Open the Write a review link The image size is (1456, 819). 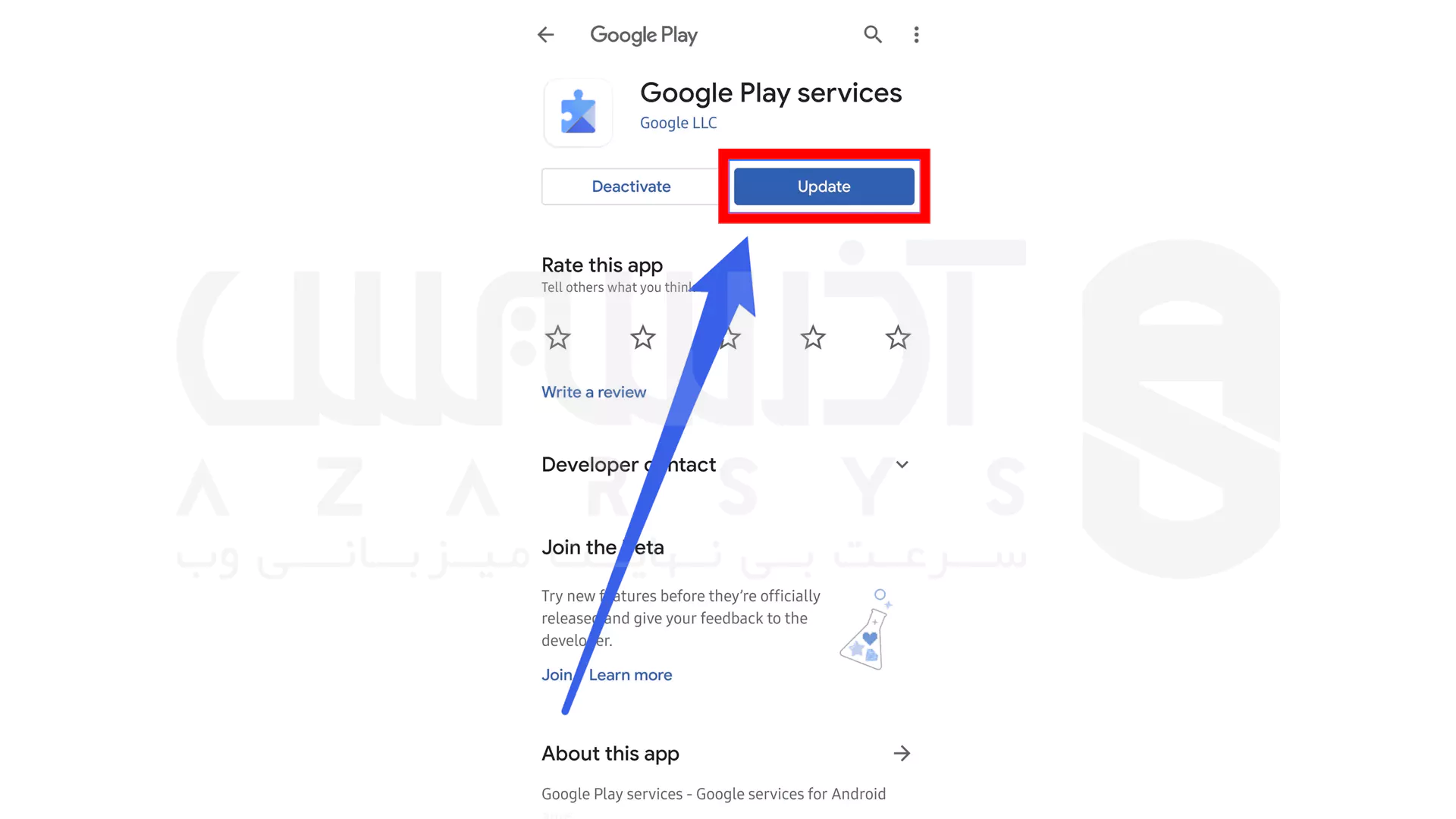(x=594, y=391)
